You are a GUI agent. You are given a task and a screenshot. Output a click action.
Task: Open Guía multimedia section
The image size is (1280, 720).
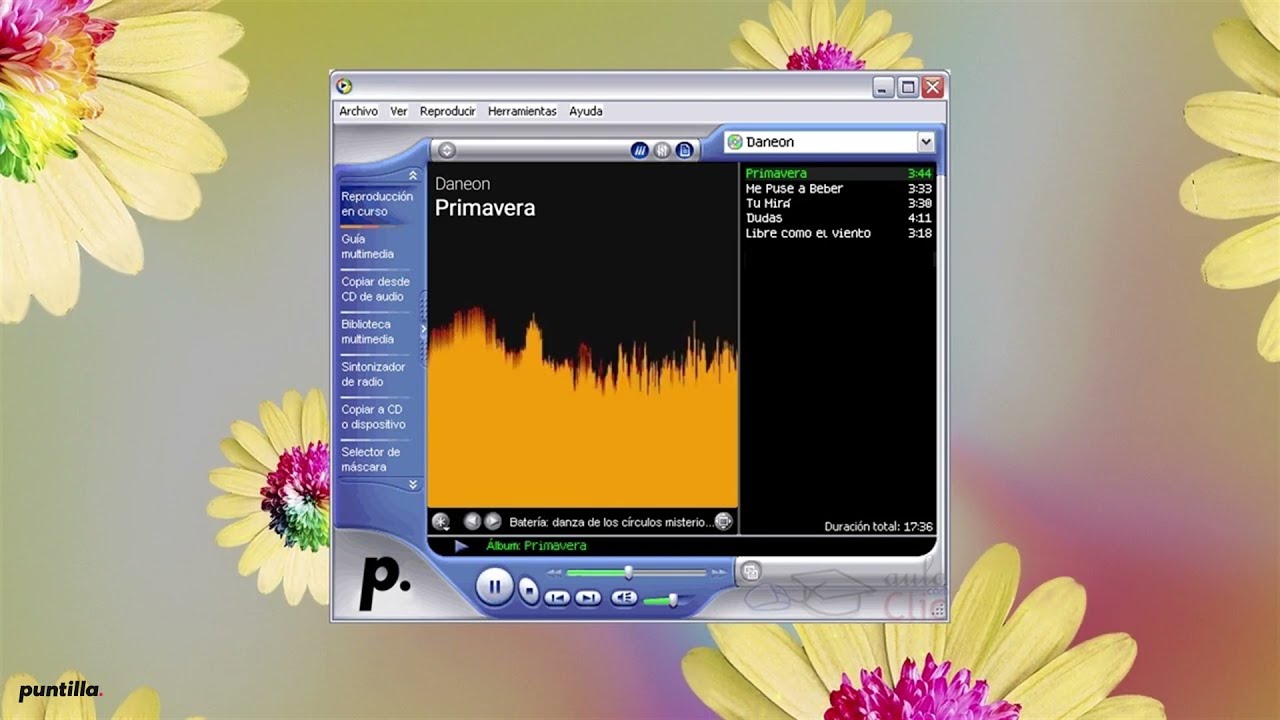click(x=368, y=247)
